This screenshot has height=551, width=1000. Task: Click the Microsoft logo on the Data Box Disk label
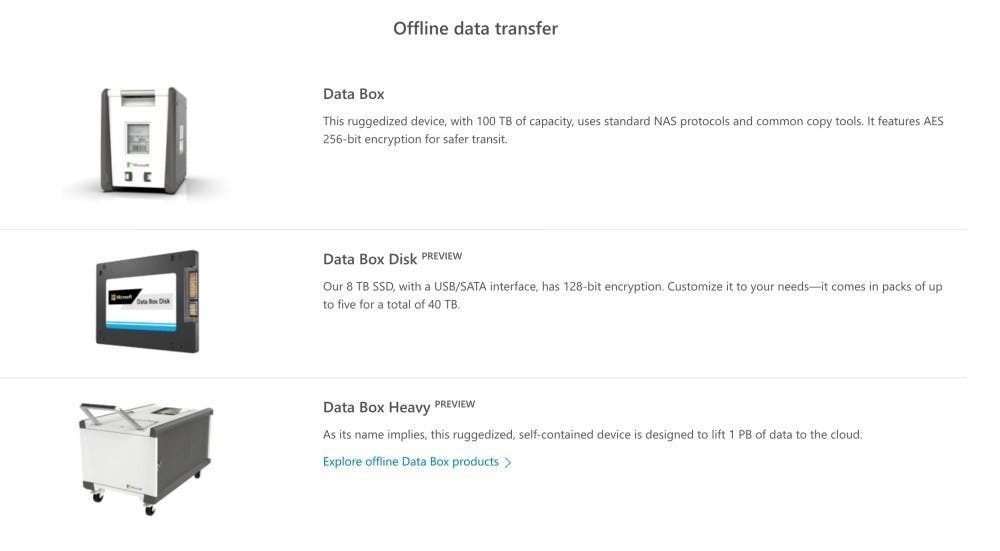[x=121, y=297]
